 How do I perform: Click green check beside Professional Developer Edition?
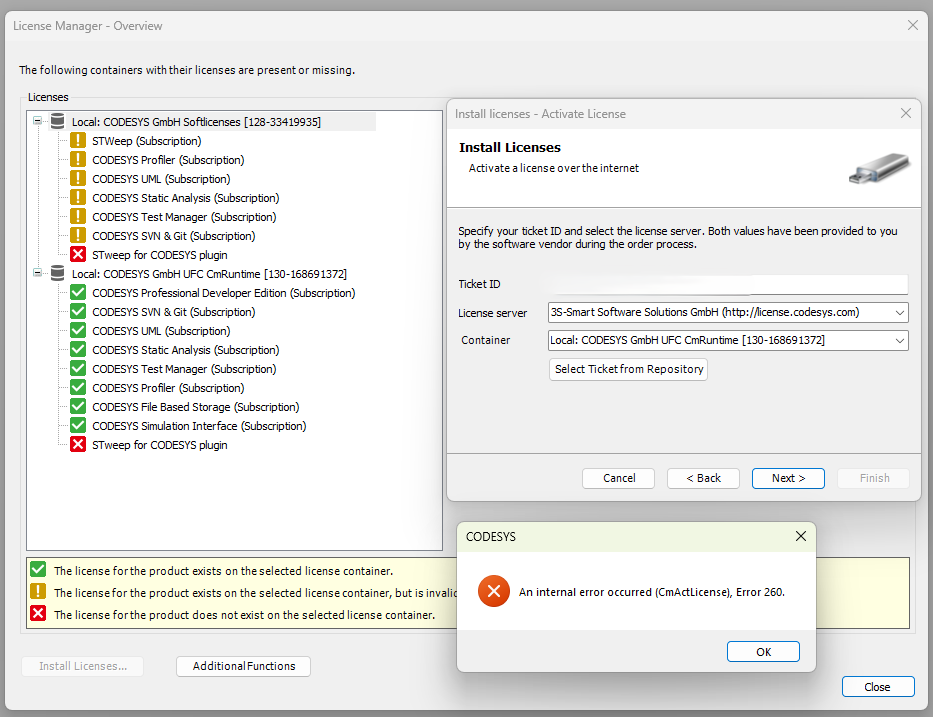78,293
